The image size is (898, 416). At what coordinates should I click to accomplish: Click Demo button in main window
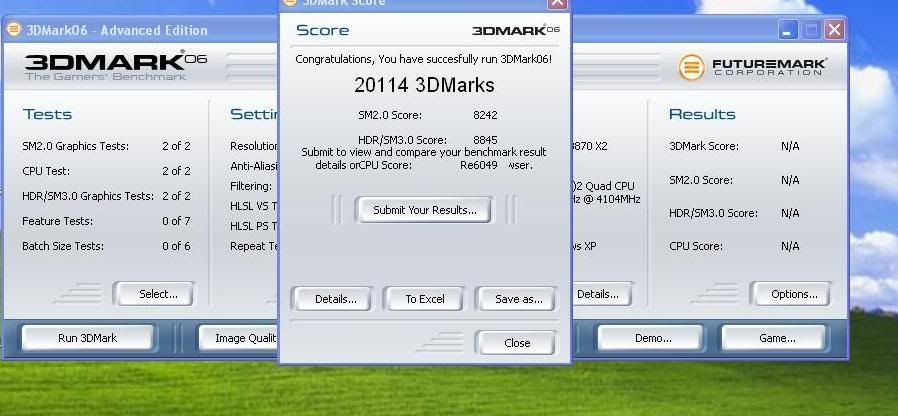point(651,338)
